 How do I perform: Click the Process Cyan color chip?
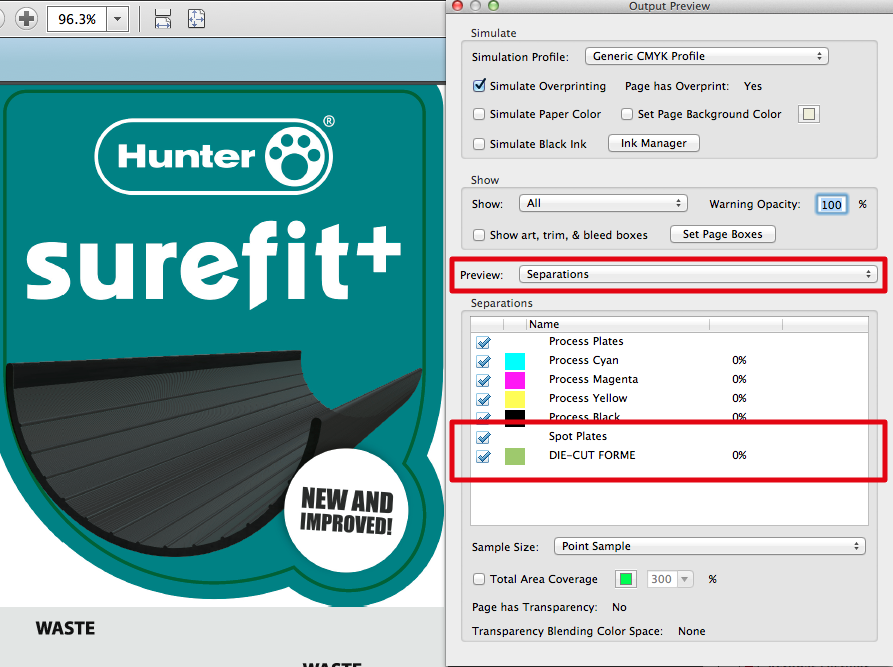515,360
